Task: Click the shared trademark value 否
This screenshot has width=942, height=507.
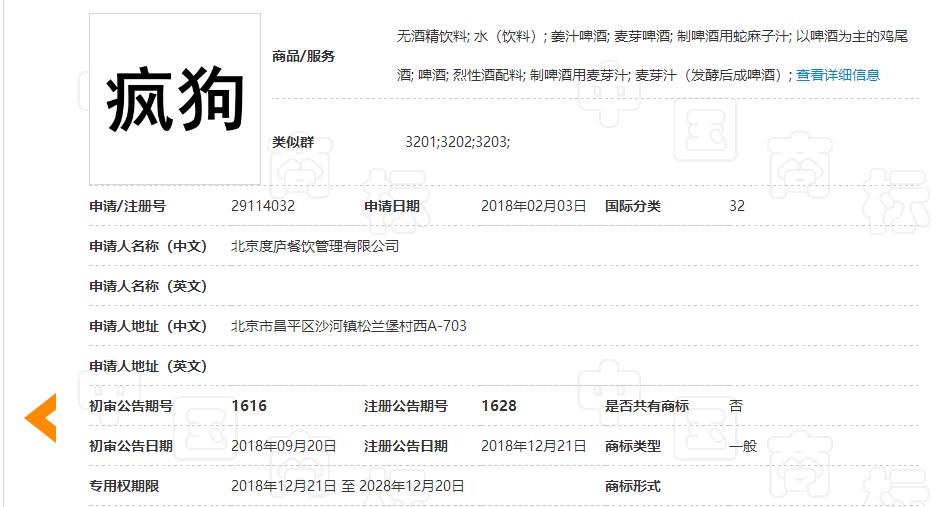Action: coord(736,406)
